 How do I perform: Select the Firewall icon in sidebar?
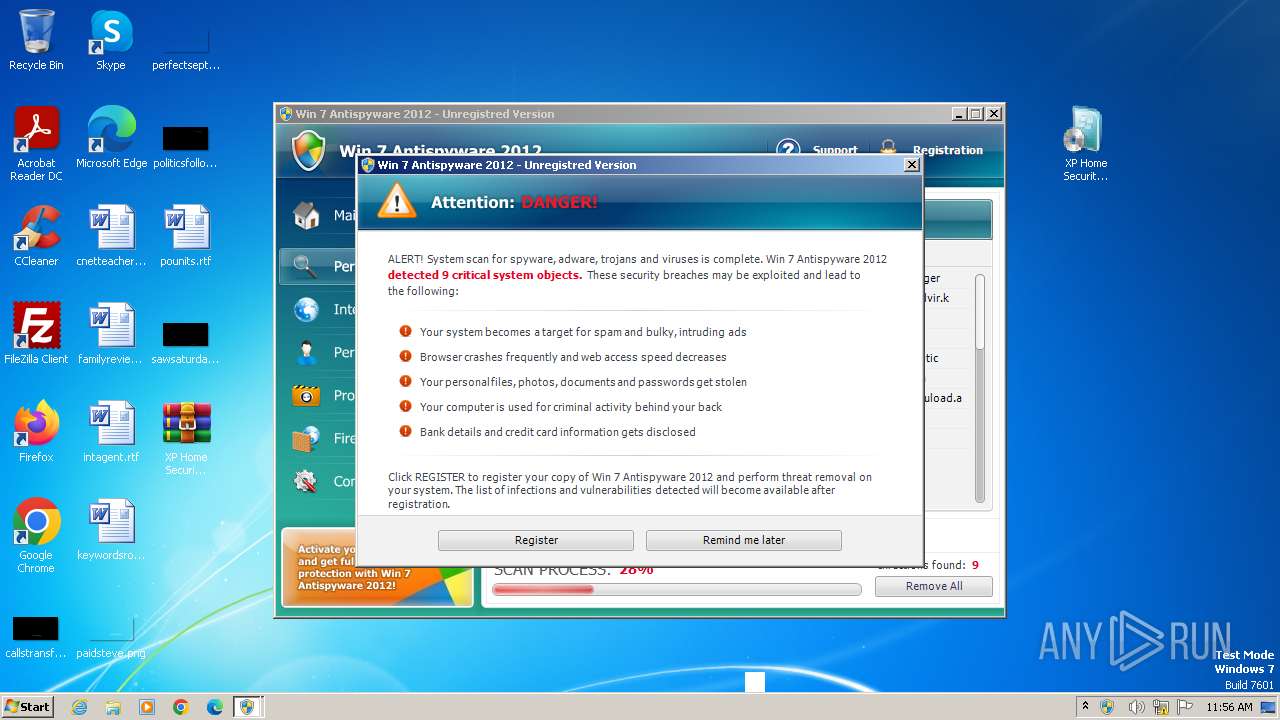click(306, 438)
